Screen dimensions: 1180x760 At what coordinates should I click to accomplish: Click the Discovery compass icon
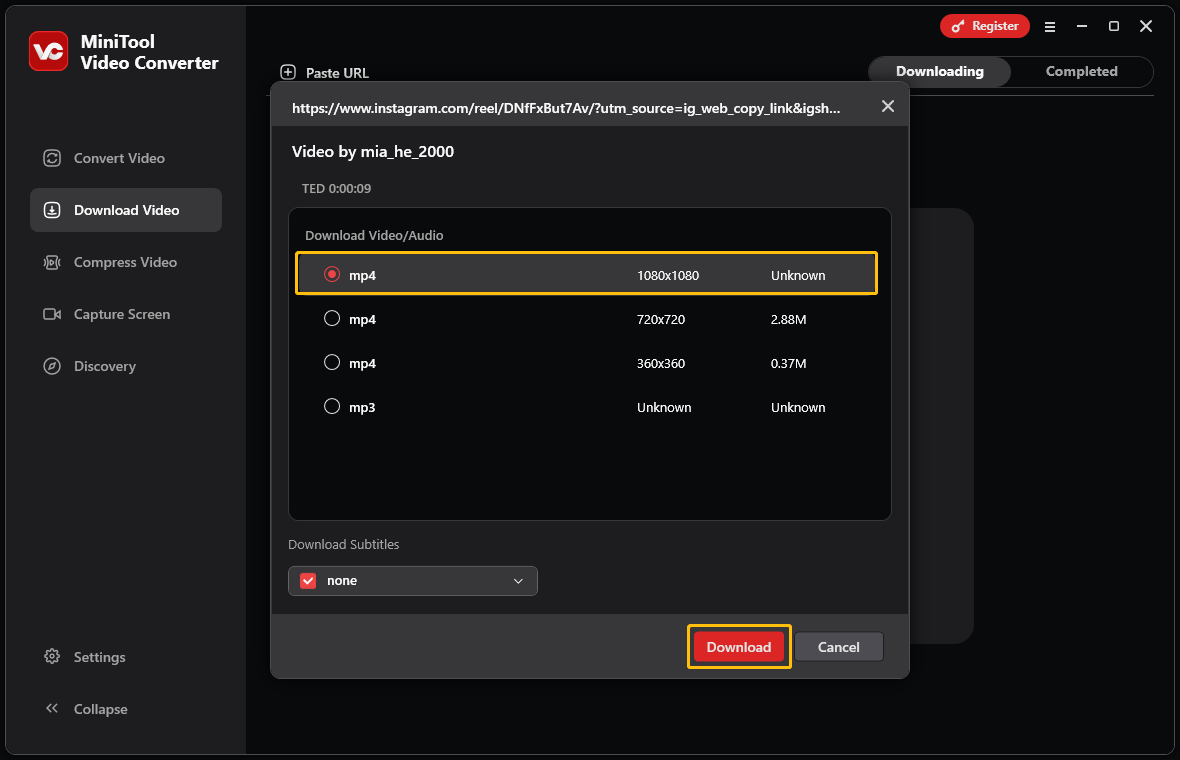[x=52, y=366]
